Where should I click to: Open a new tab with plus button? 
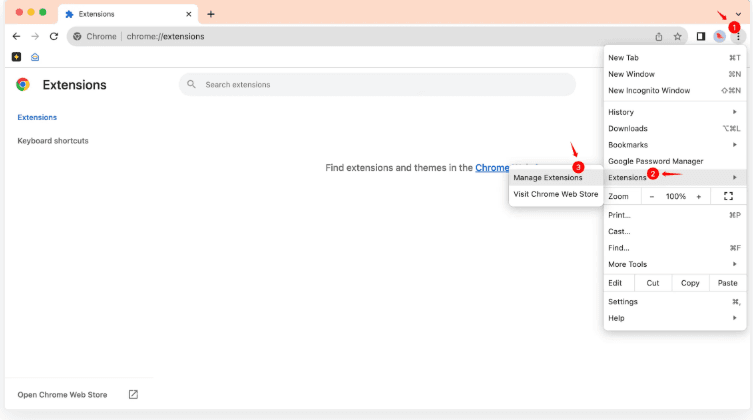(211, 14)
